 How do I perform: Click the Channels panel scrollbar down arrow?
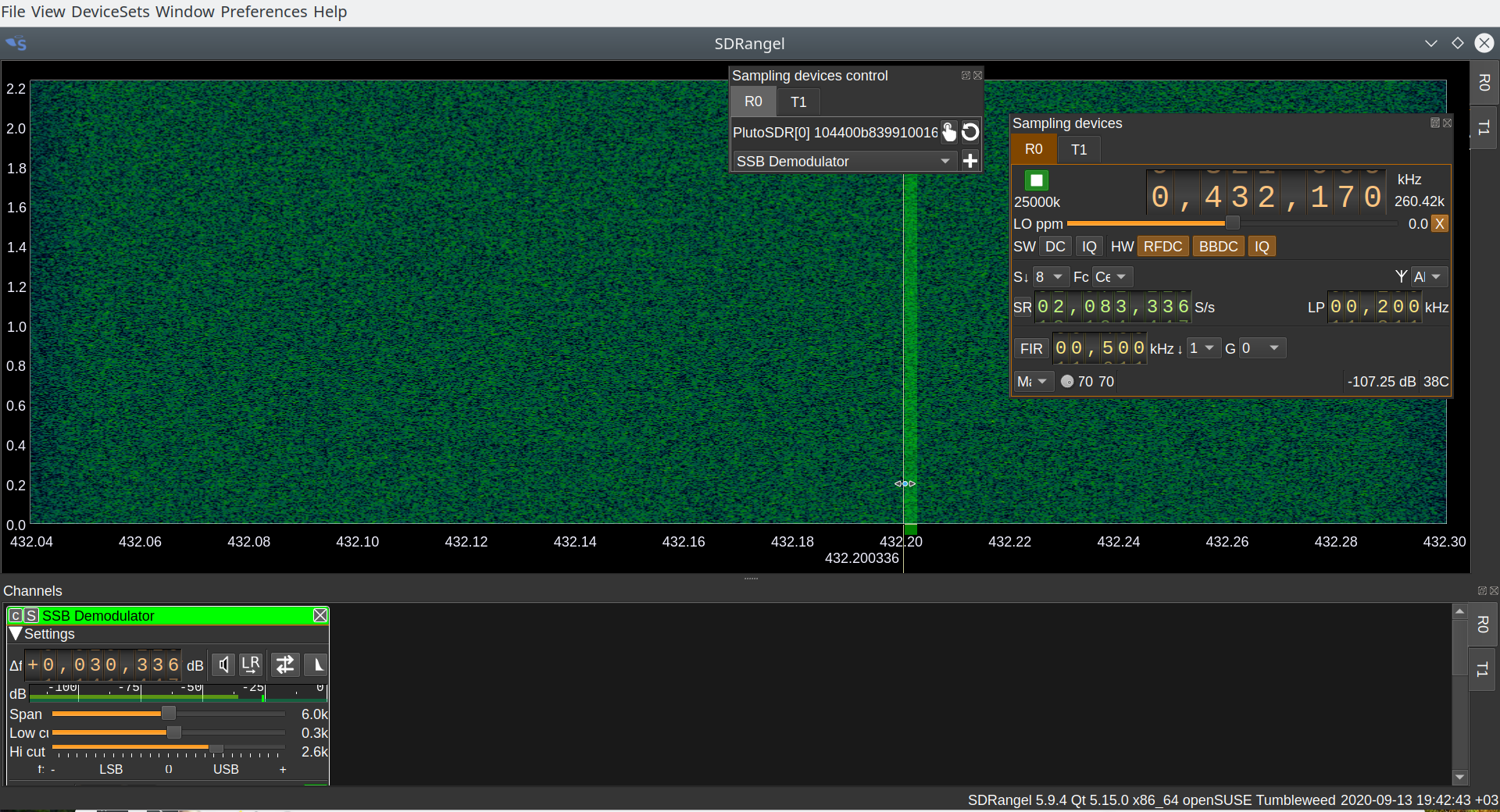1459,777
